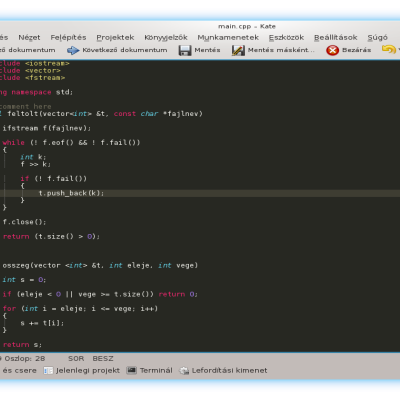Open the Könyvjelzők menu
Screen dimensions: 400x400
tap(166, 37)
